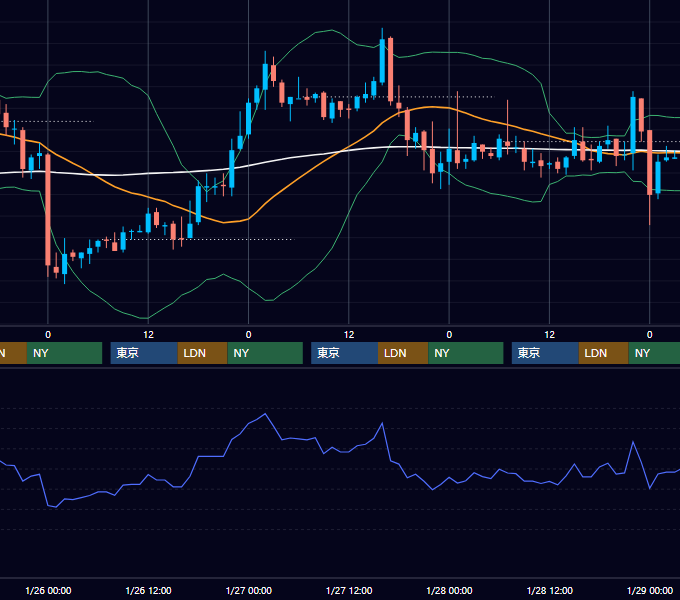Screen dimensions: 680x600
Task: Click the NY session block starting around 1/28 00:00
Action: point(466,353)
